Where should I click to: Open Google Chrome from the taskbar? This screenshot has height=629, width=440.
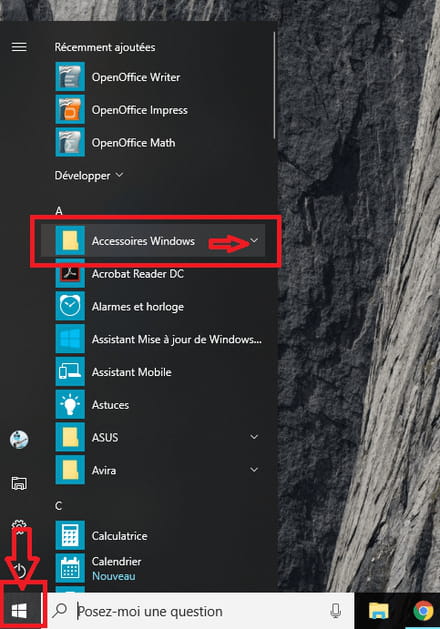pos(423,611)
